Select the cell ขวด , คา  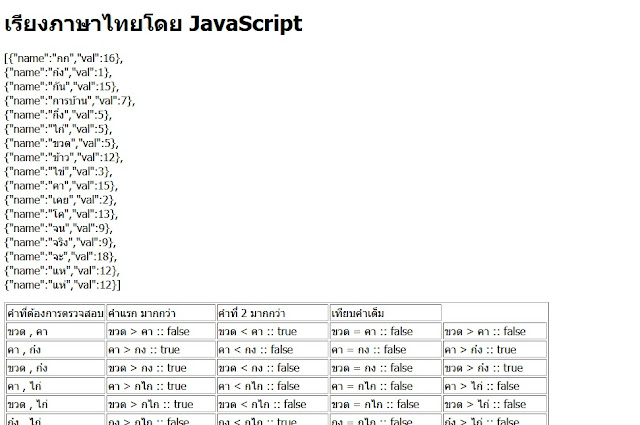[x=56, y=331]
